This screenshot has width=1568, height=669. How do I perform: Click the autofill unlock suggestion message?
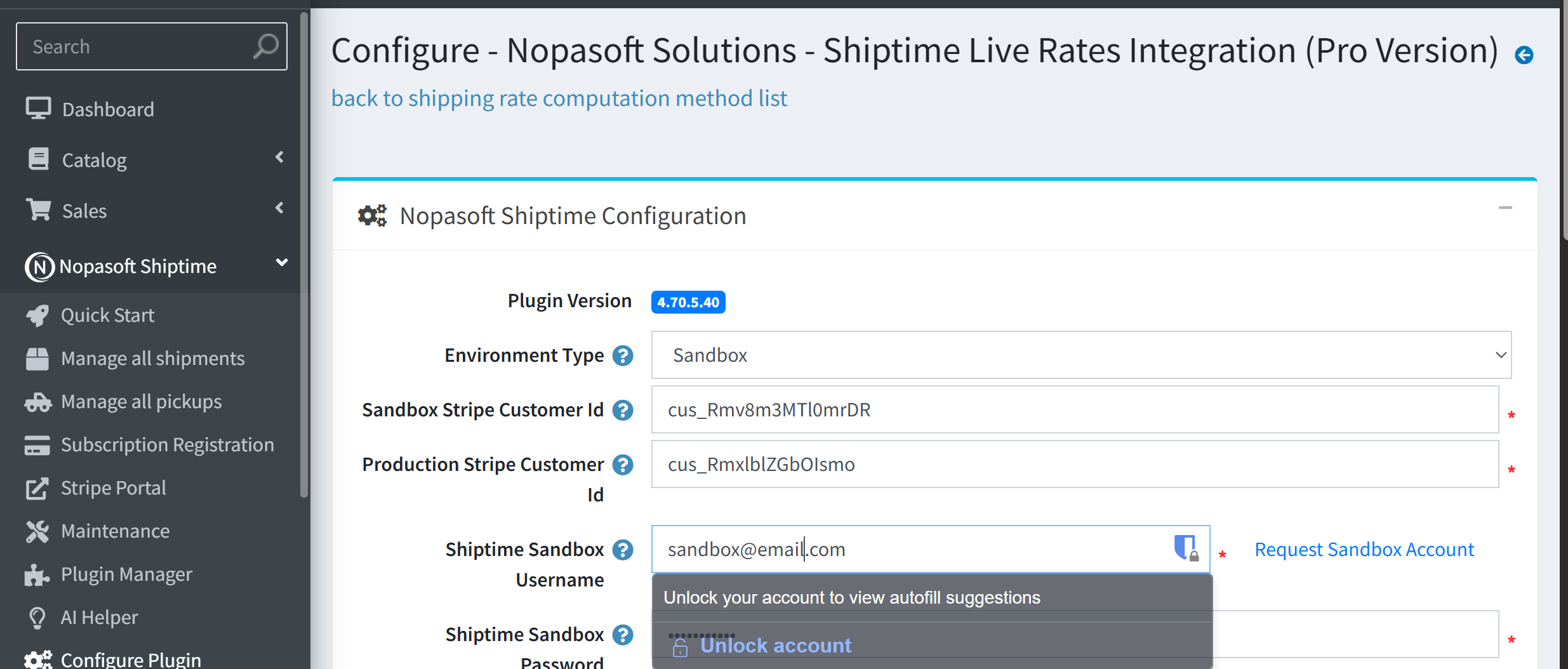852,597
